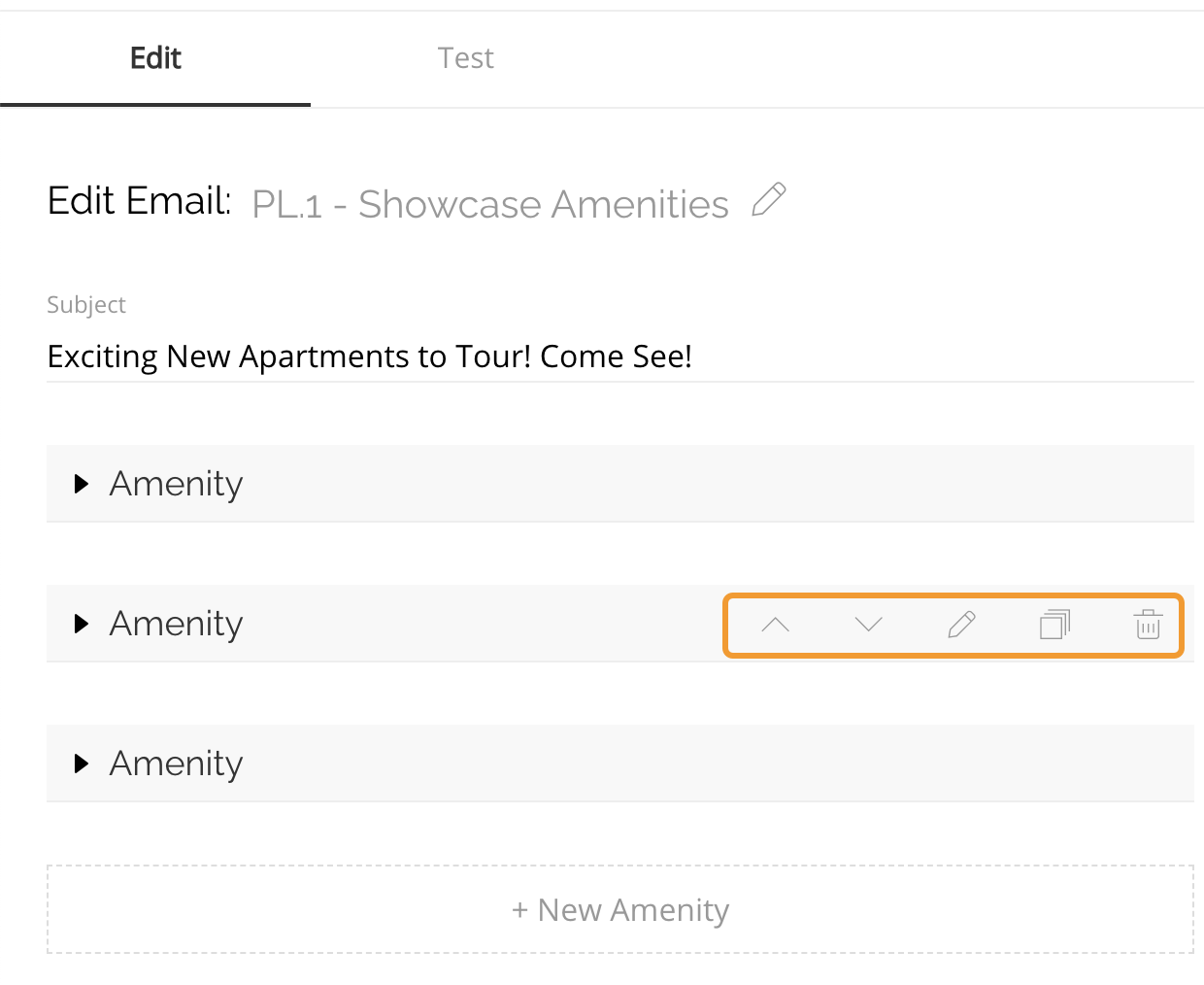Viewport: 1204px width, 985px height.
Task: Rename email using pencil beside title
Action: pos(769,201)
